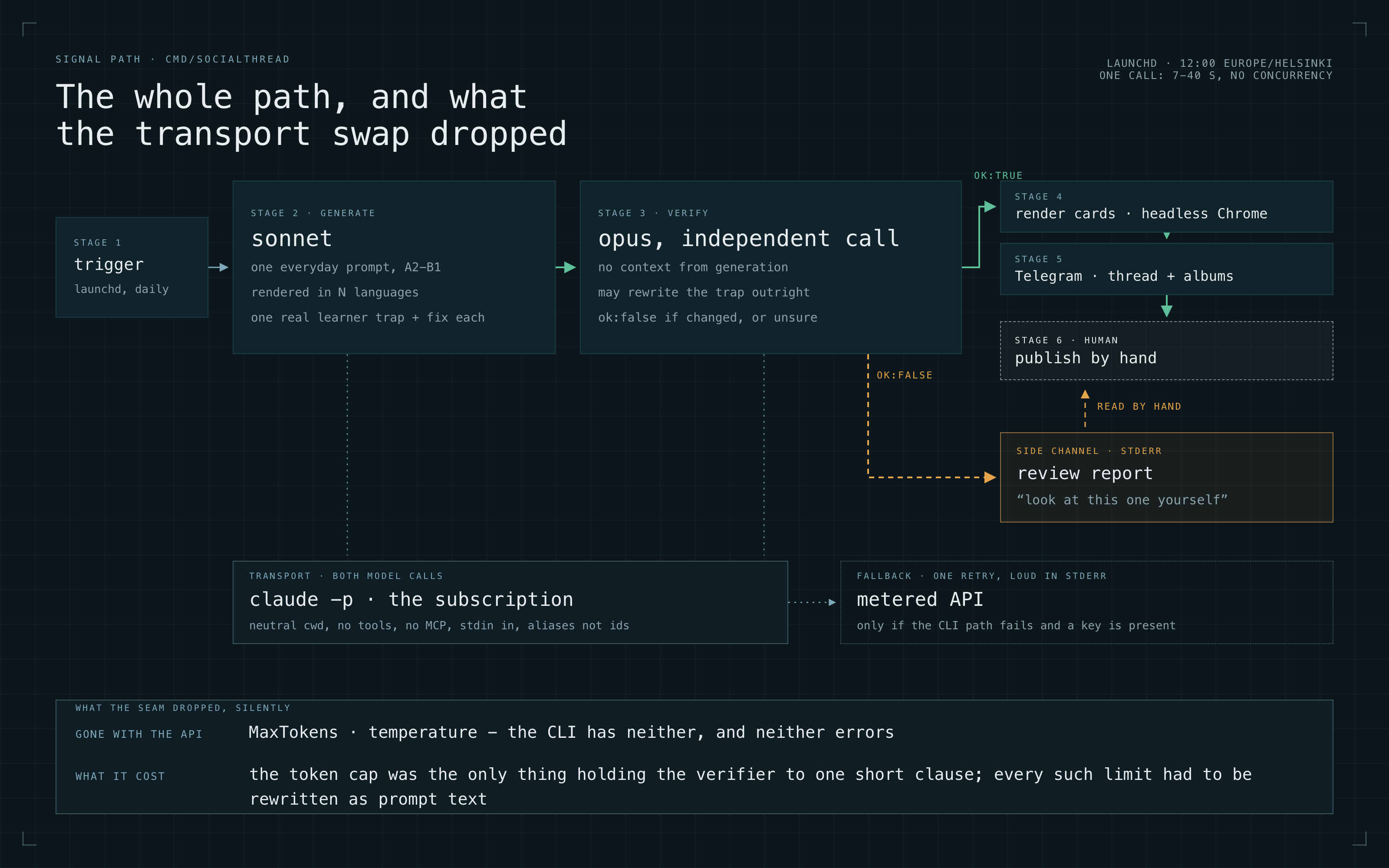Viewport: 1389px width, 868px height.
Task: Click the 'SIDE CHANNEL · STDERR' label
Action: point(1089,451)
